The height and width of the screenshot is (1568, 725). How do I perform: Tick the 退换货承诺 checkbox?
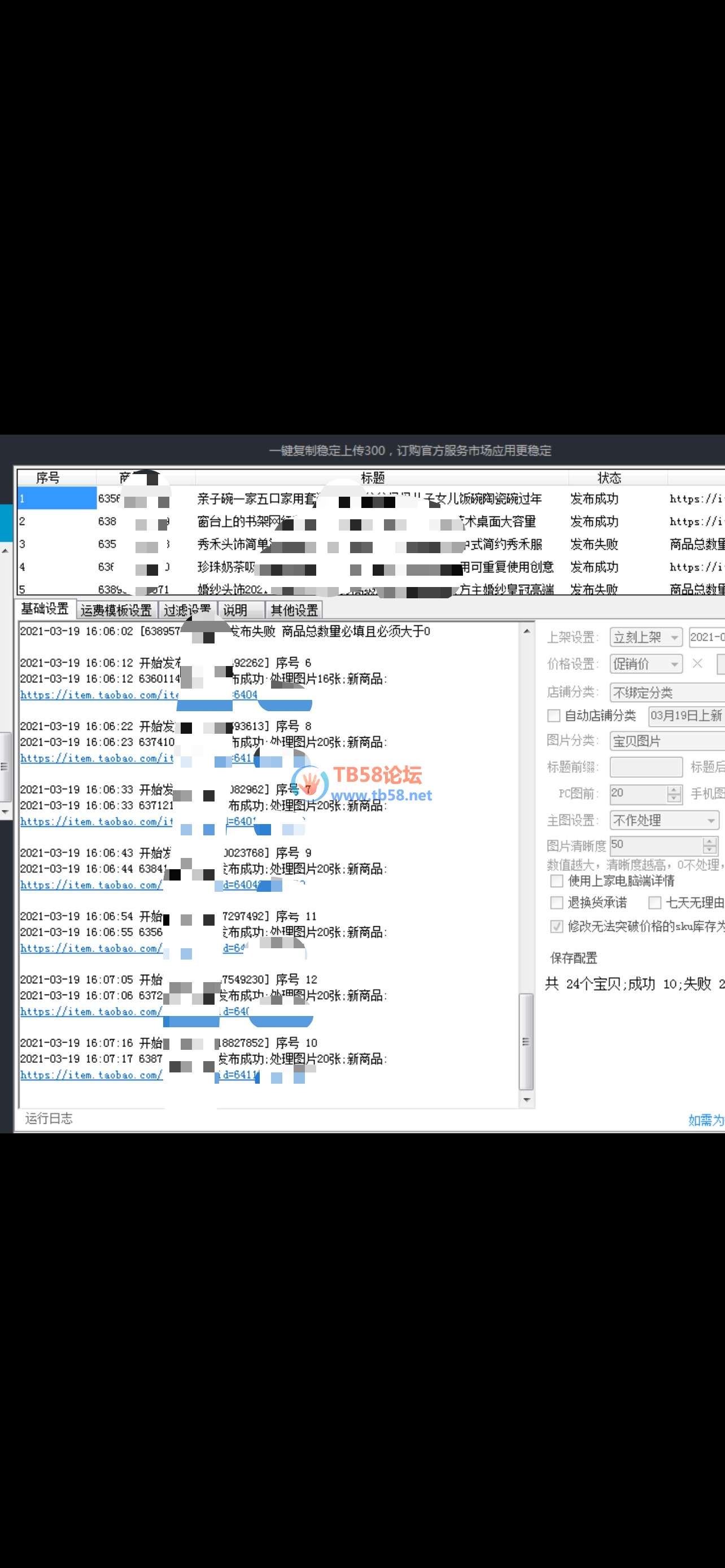click(x=556, y=902)
